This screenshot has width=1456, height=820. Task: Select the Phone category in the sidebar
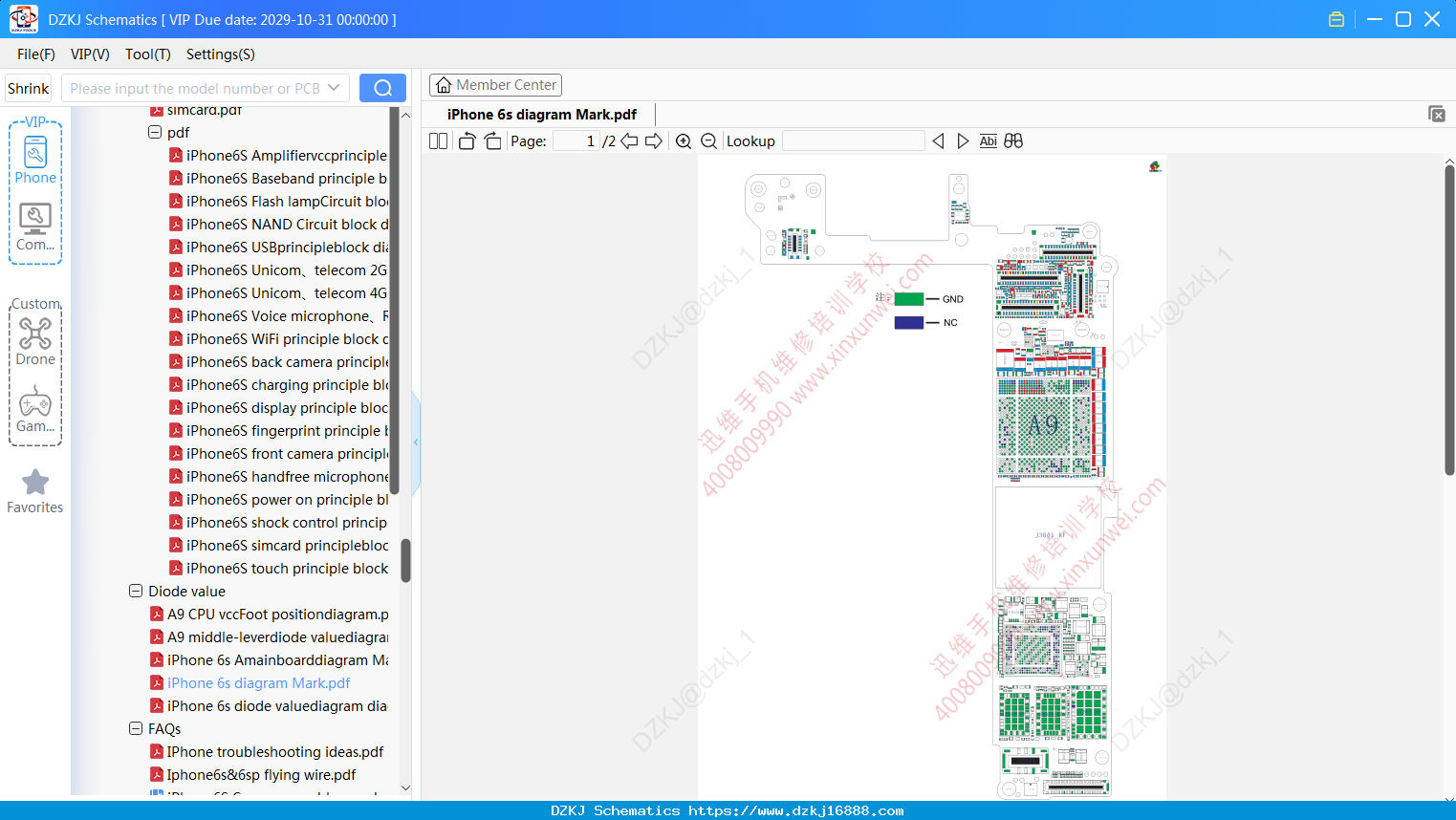tap(35, 161)
